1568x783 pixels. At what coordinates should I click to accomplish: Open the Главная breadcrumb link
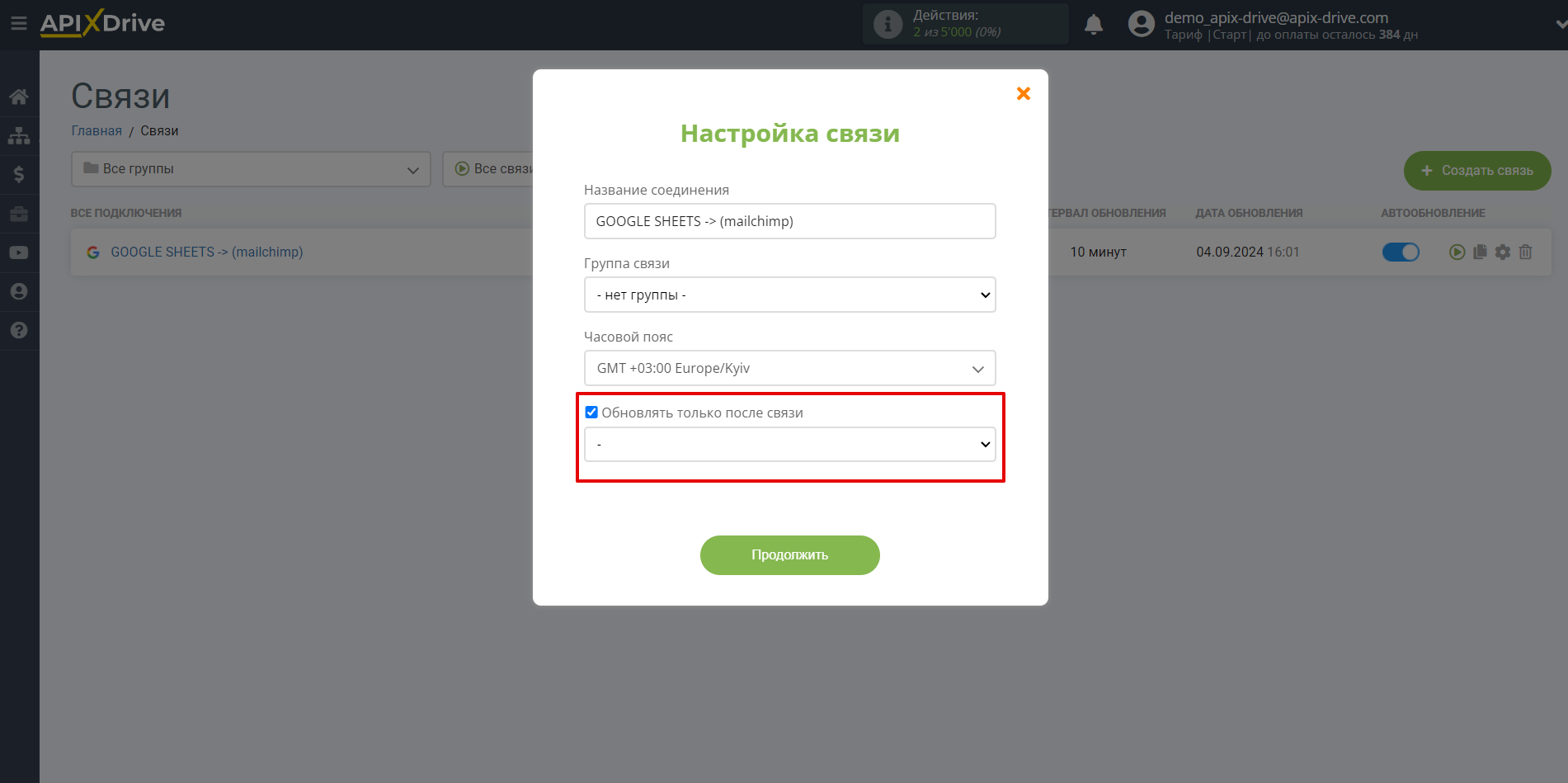[x=97, y=130]
